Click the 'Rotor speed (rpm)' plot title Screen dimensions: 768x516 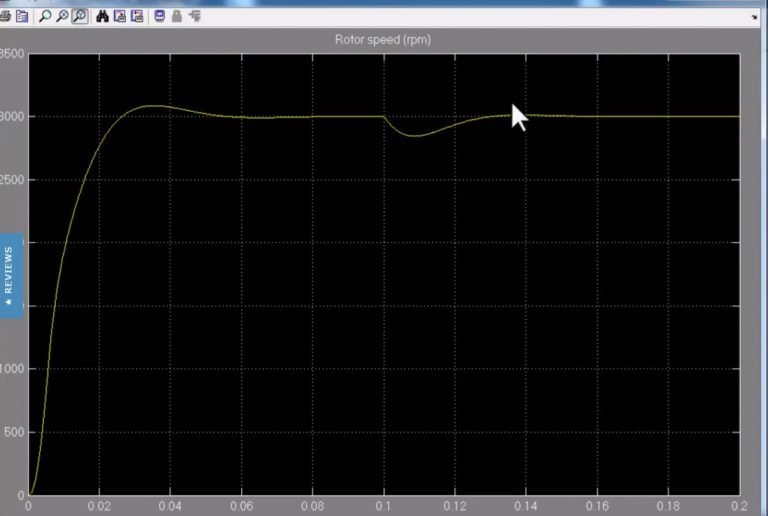[x=383, y=40]
